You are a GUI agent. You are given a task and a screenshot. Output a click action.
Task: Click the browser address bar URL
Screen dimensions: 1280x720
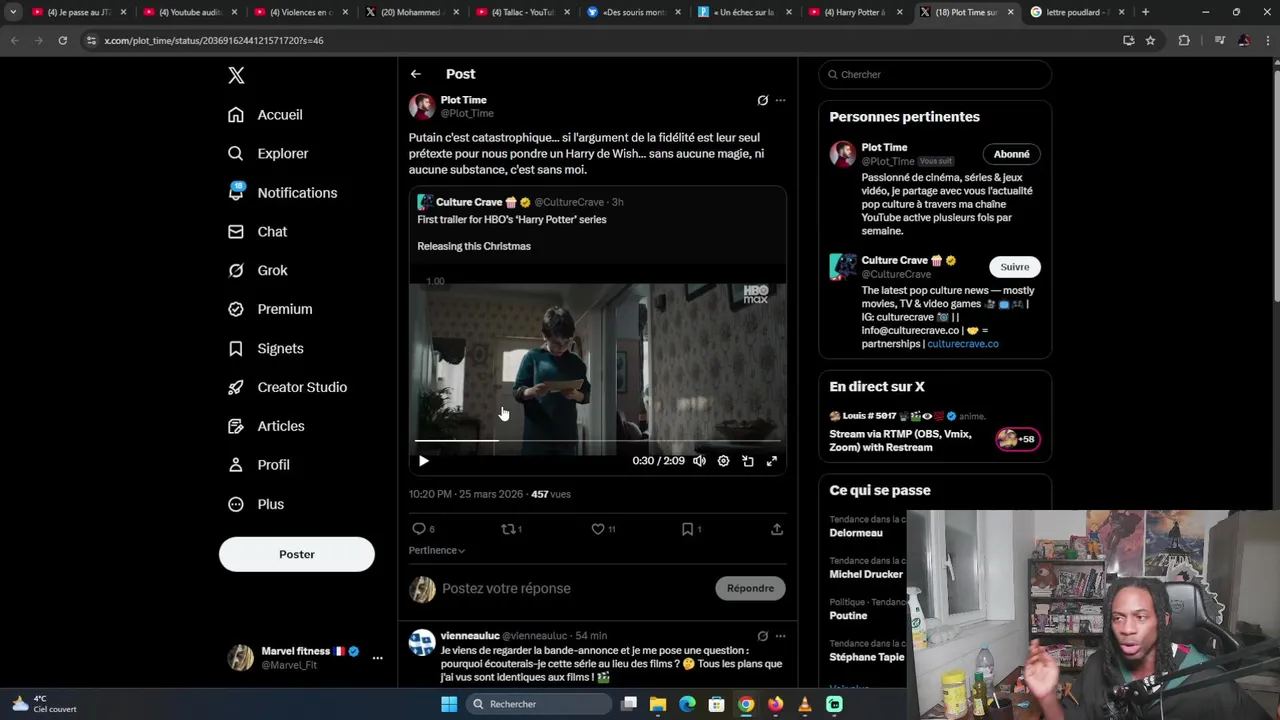(x=214, y=41)
